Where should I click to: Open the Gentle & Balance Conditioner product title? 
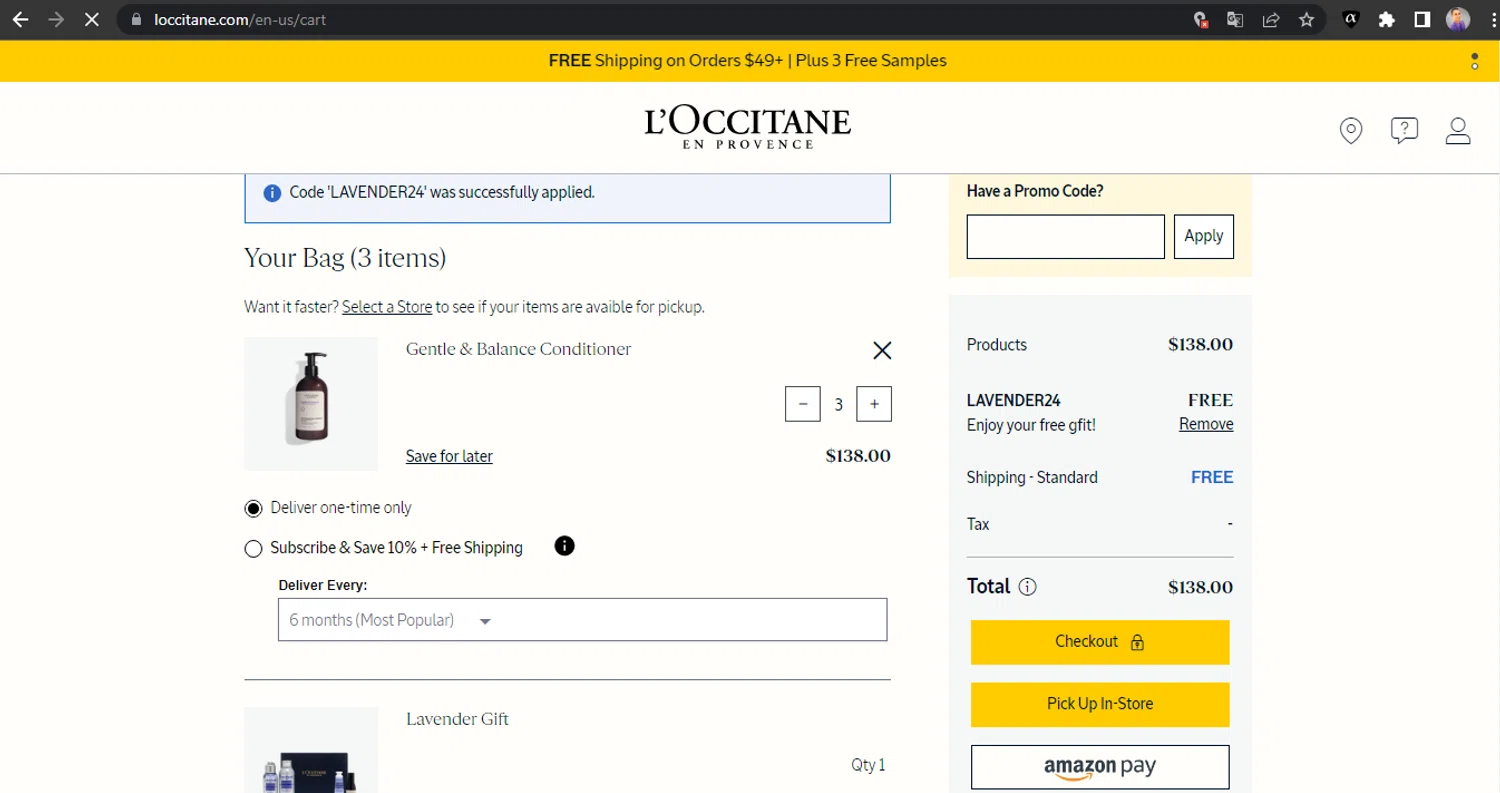click(518, 349)
